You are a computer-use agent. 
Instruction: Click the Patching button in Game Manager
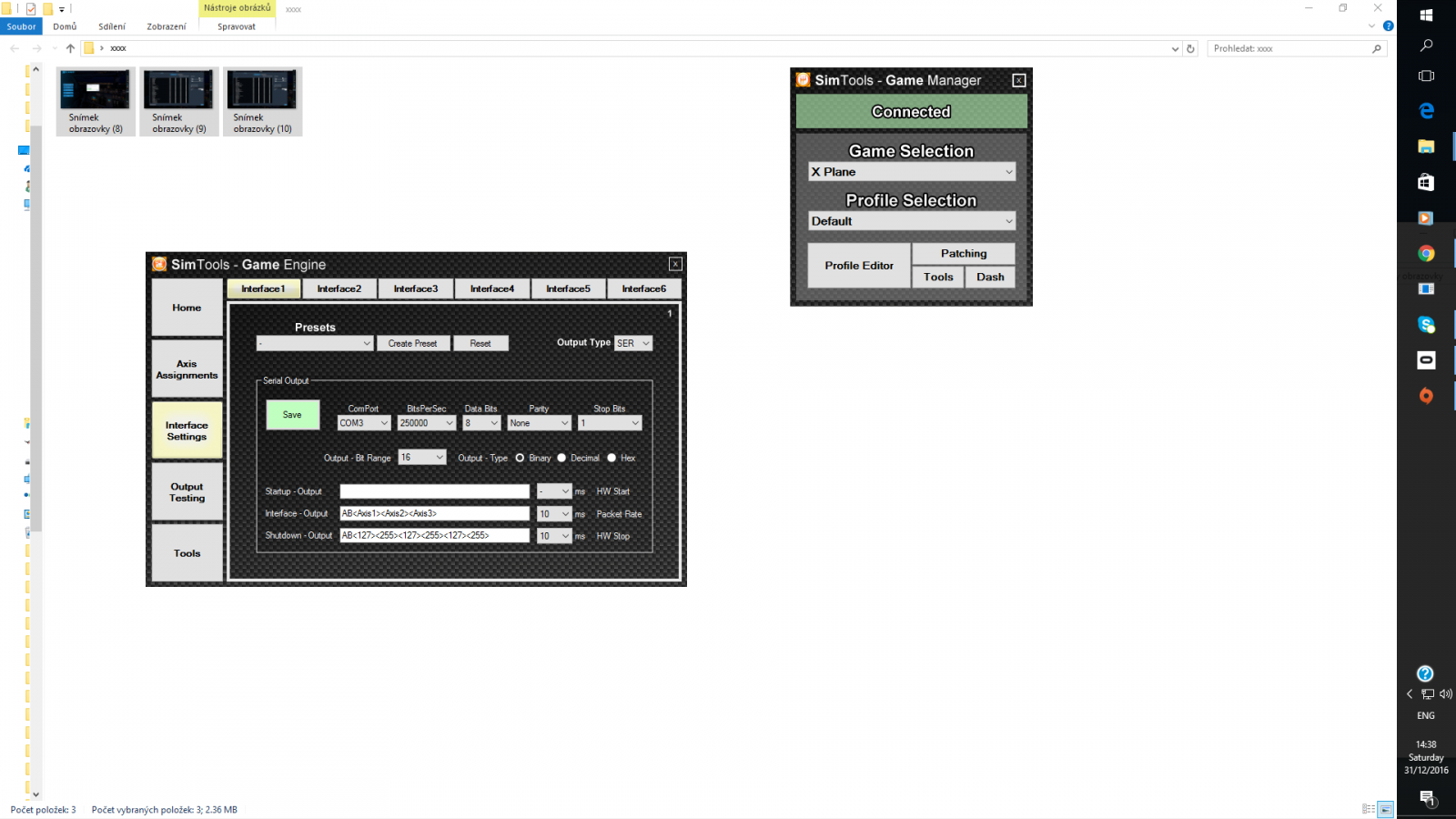point(964,254)
